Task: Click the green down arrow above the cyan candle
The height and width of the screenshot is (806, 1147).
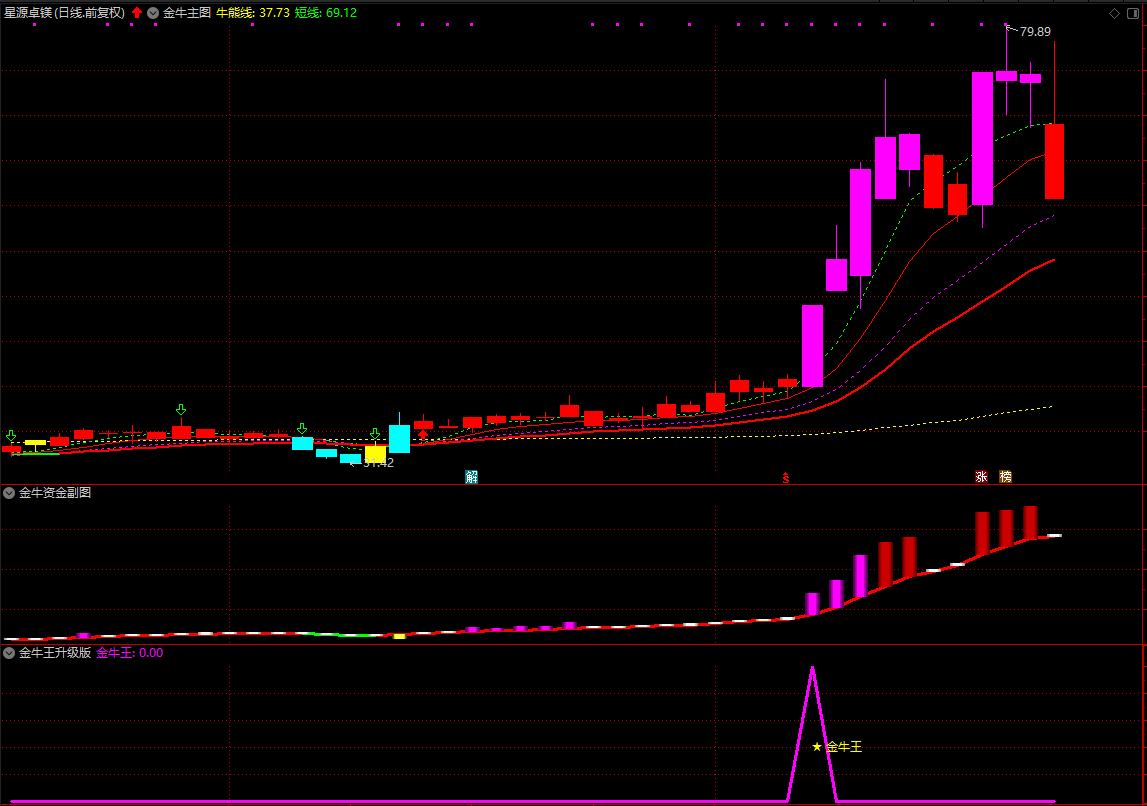Action: [301, 429]
